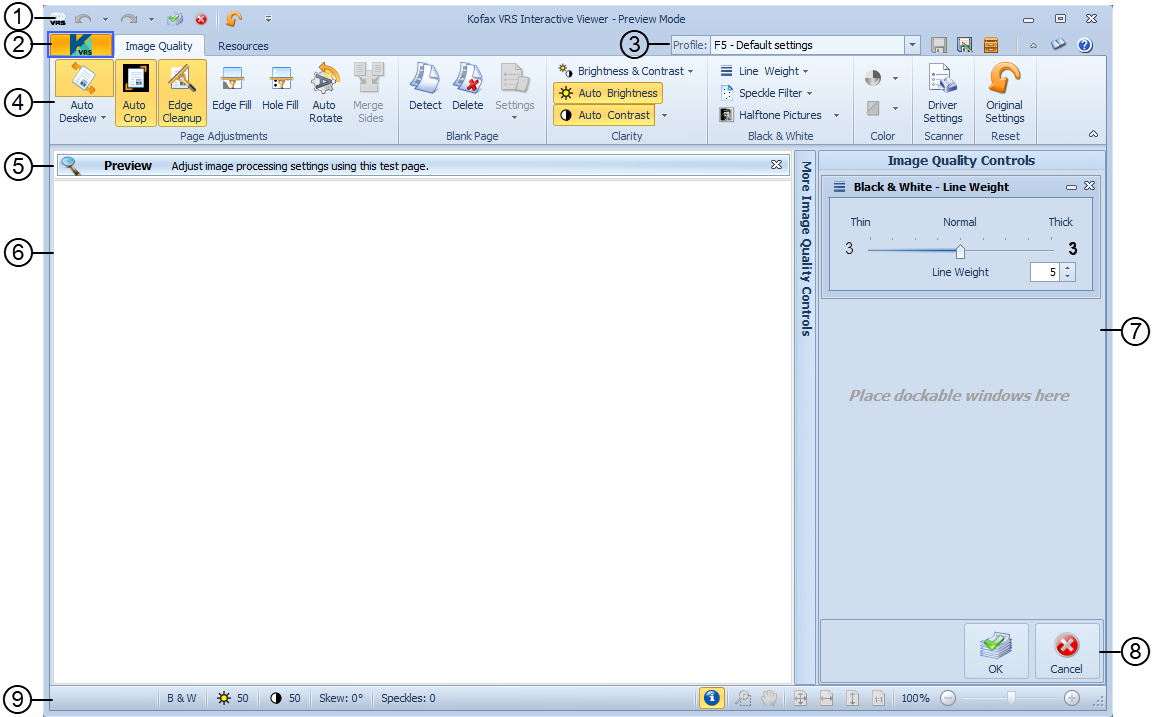This screenshot has width=1153, height=717.
Task: Reset to Original Settings
Action: click(x=1004, y=93)
